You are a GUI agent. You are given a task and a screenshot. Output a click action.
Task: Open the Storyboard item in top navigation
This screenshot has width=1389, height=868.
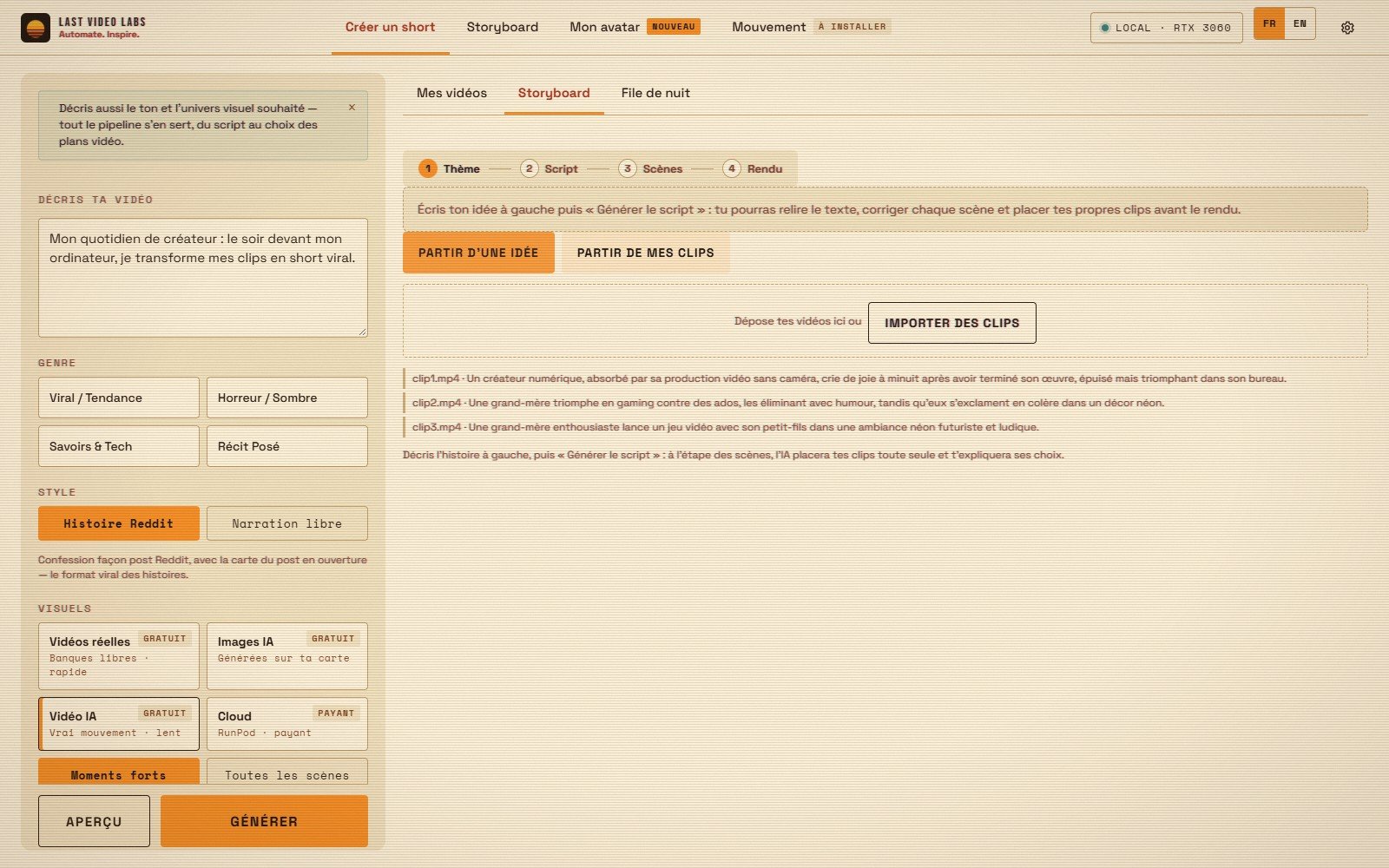click(x=502, y=27)
